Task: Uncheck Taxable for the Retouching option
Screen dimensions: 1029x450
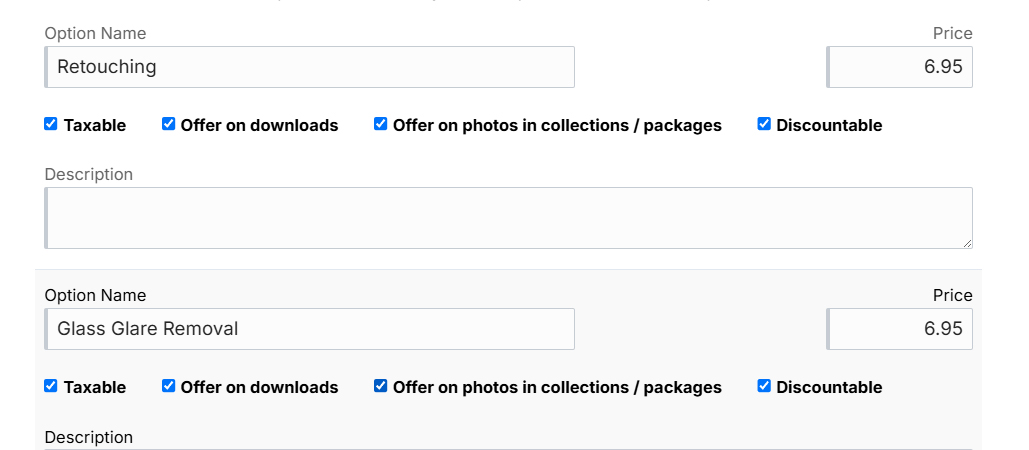Action: 51,124
